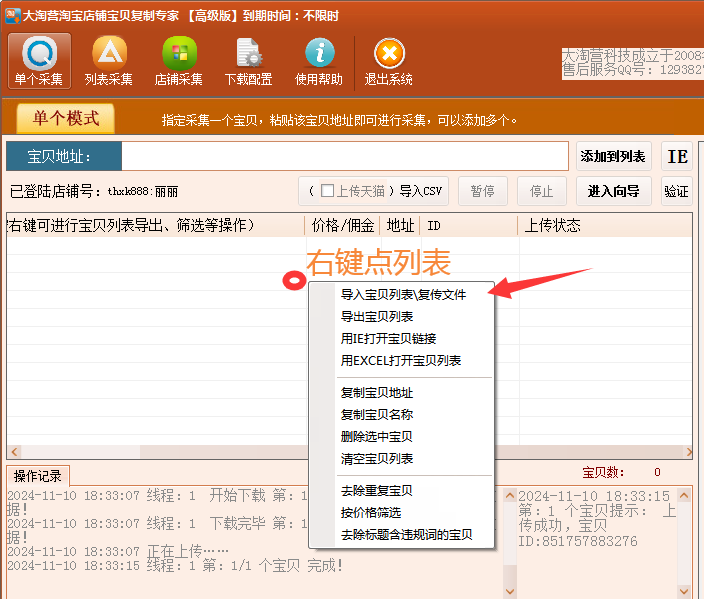Click the 价格/佣金 column header
Screen dimensions: 704x599
click(x=343, y=225)
